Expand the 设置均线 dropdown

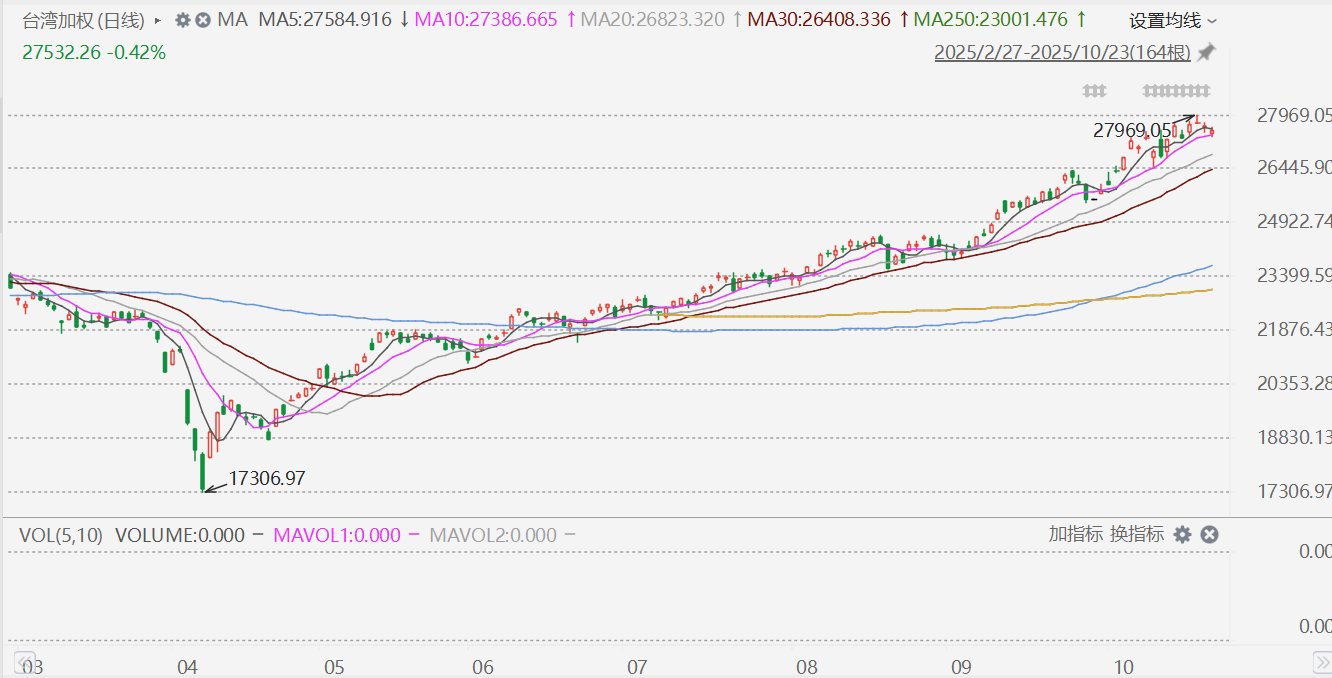coord(1173,21)
